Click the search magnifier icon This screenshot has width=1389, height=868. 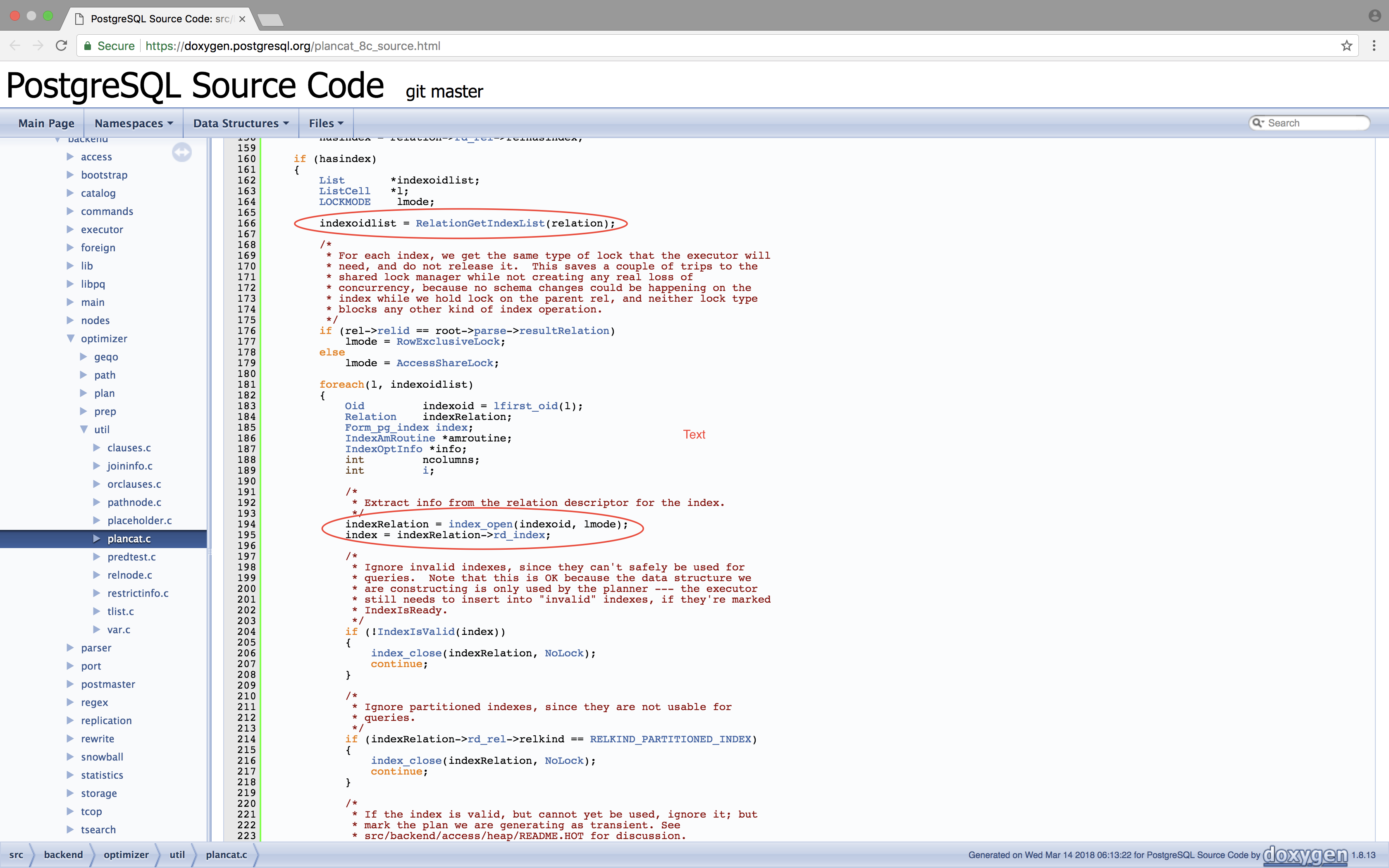[x=1258, y=123]
